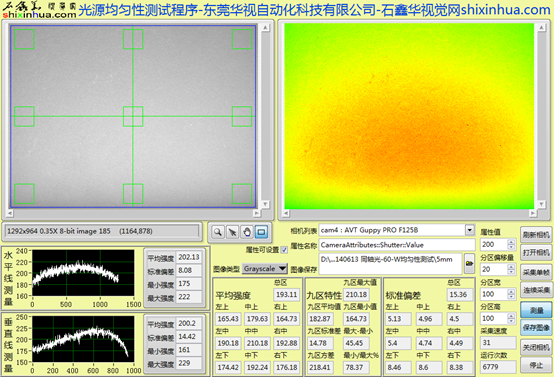Click the grayscale image's scroll-down arrow

[265, 204]
